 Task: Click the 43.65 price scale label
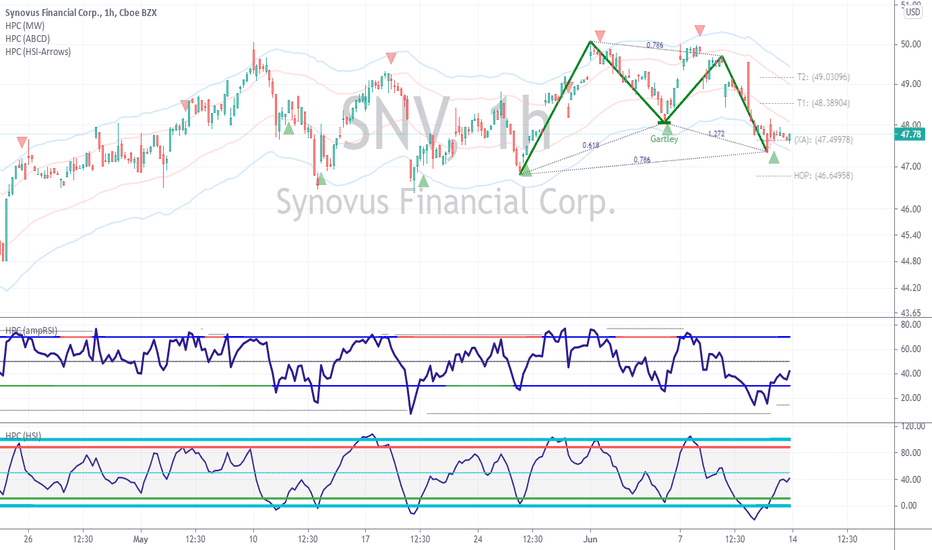click(x=911, y=313)
